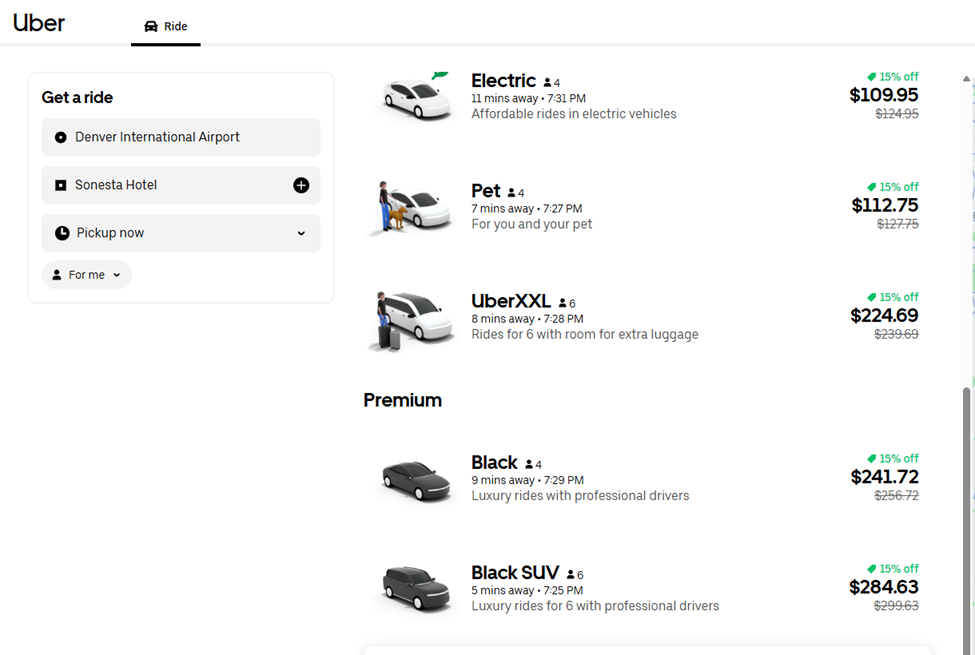Select the Pet ride car image

point(409,207)
